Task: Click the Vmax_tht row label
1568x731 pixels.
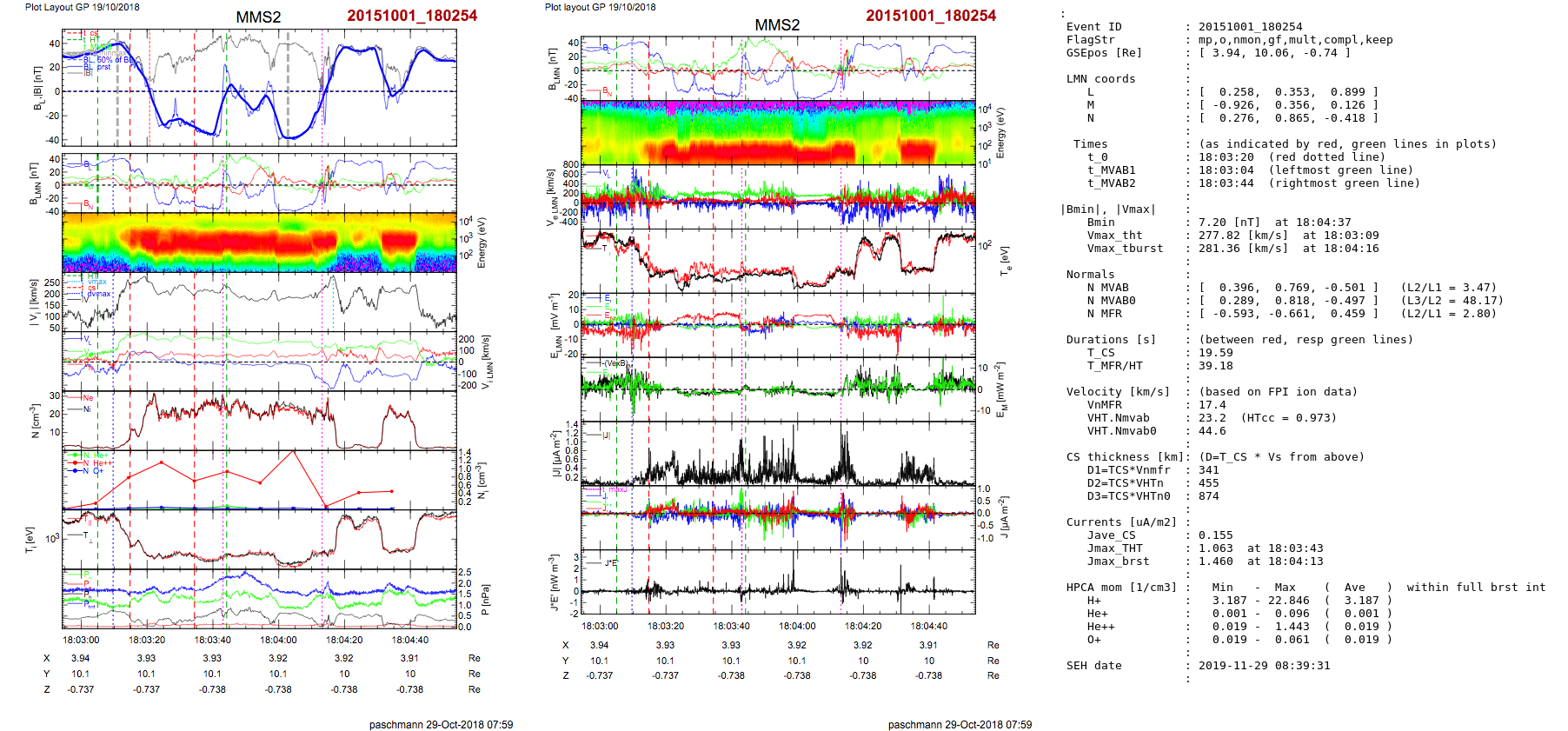Action: (x=1114, y=236)
